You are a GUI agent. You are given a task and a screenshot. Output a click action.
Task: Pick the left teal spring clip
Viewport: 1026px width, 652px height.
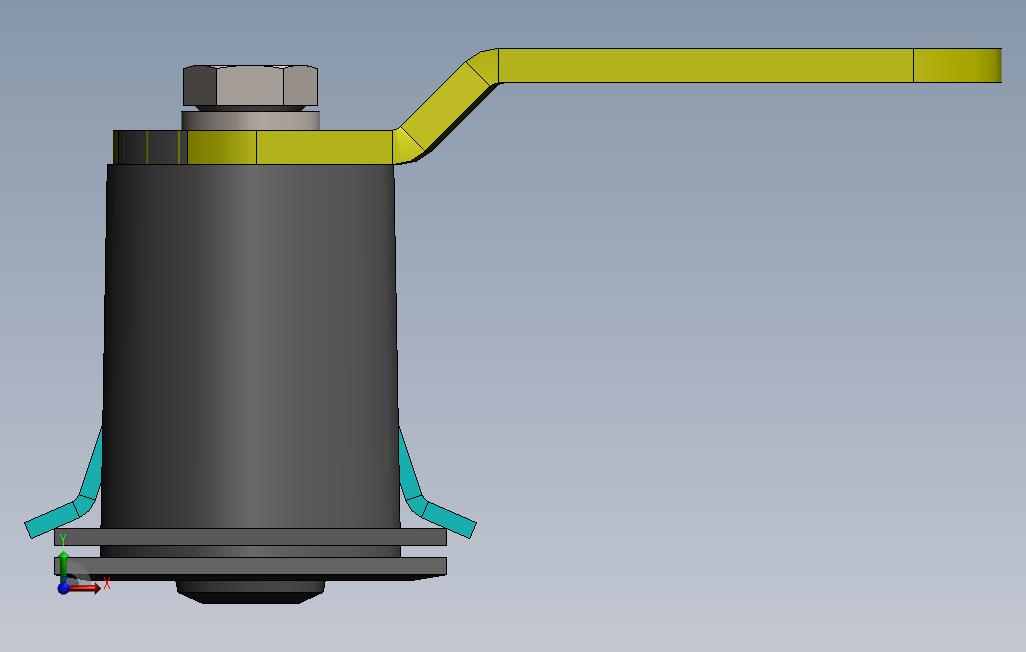64,483
